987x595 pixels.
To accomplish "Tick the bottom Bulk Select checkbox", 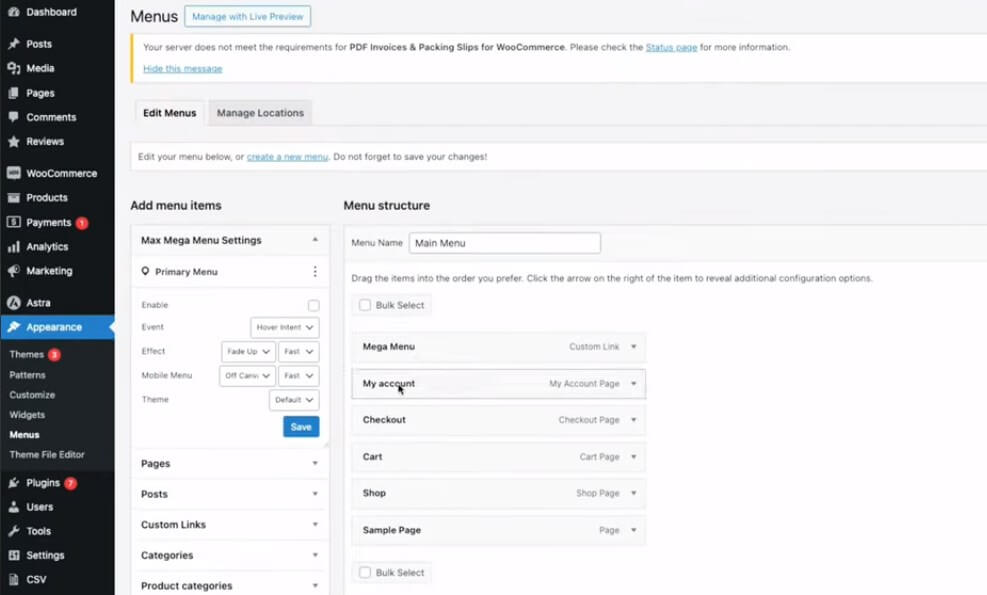I will (364, 572).
